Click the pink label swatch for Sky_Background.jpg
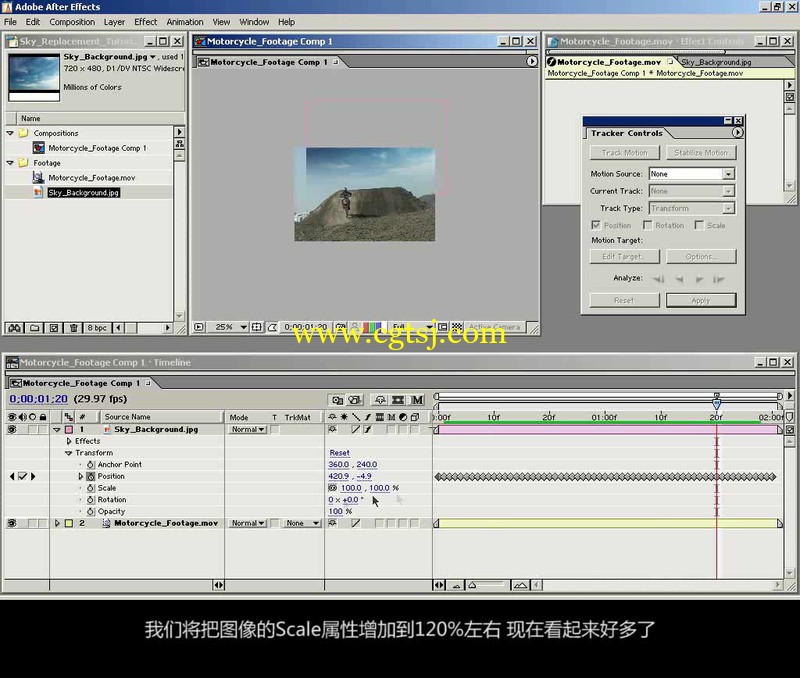The width and height of the screenshot is (800, 678). click(x=69, y=430)
